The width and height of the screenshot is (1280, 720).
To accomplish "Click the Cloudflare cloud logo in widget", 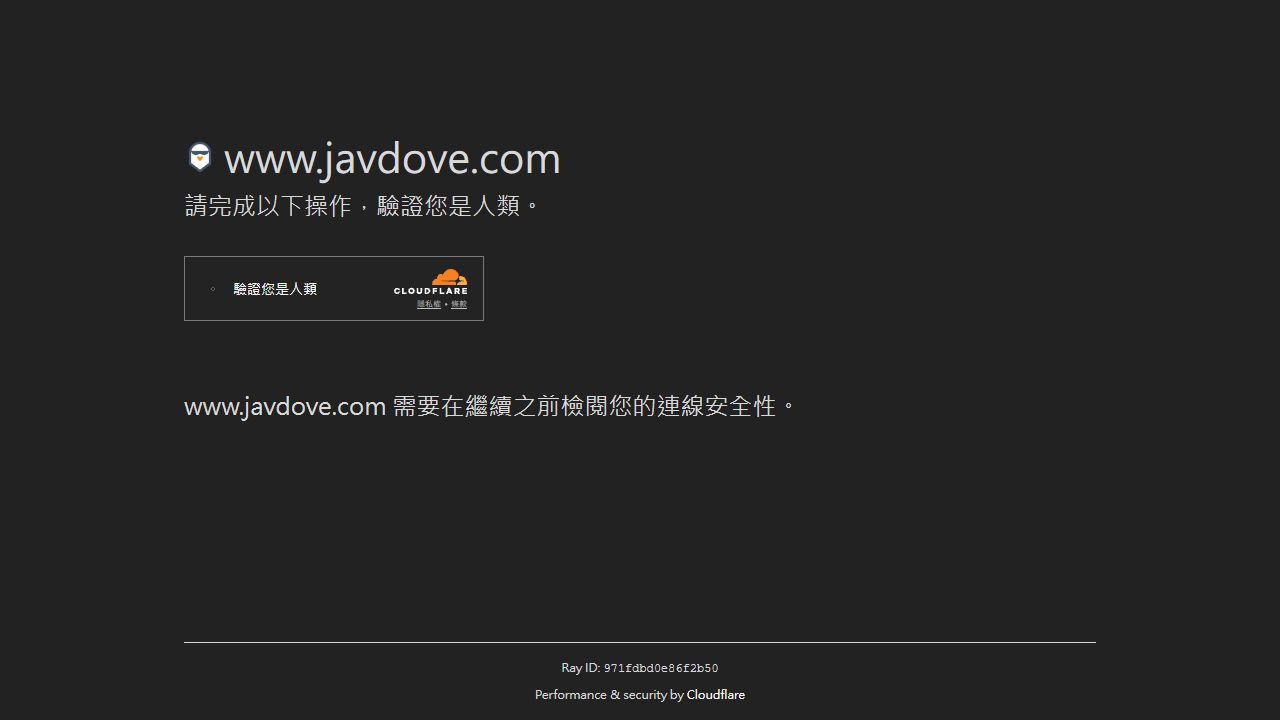I will coord(431,282).
